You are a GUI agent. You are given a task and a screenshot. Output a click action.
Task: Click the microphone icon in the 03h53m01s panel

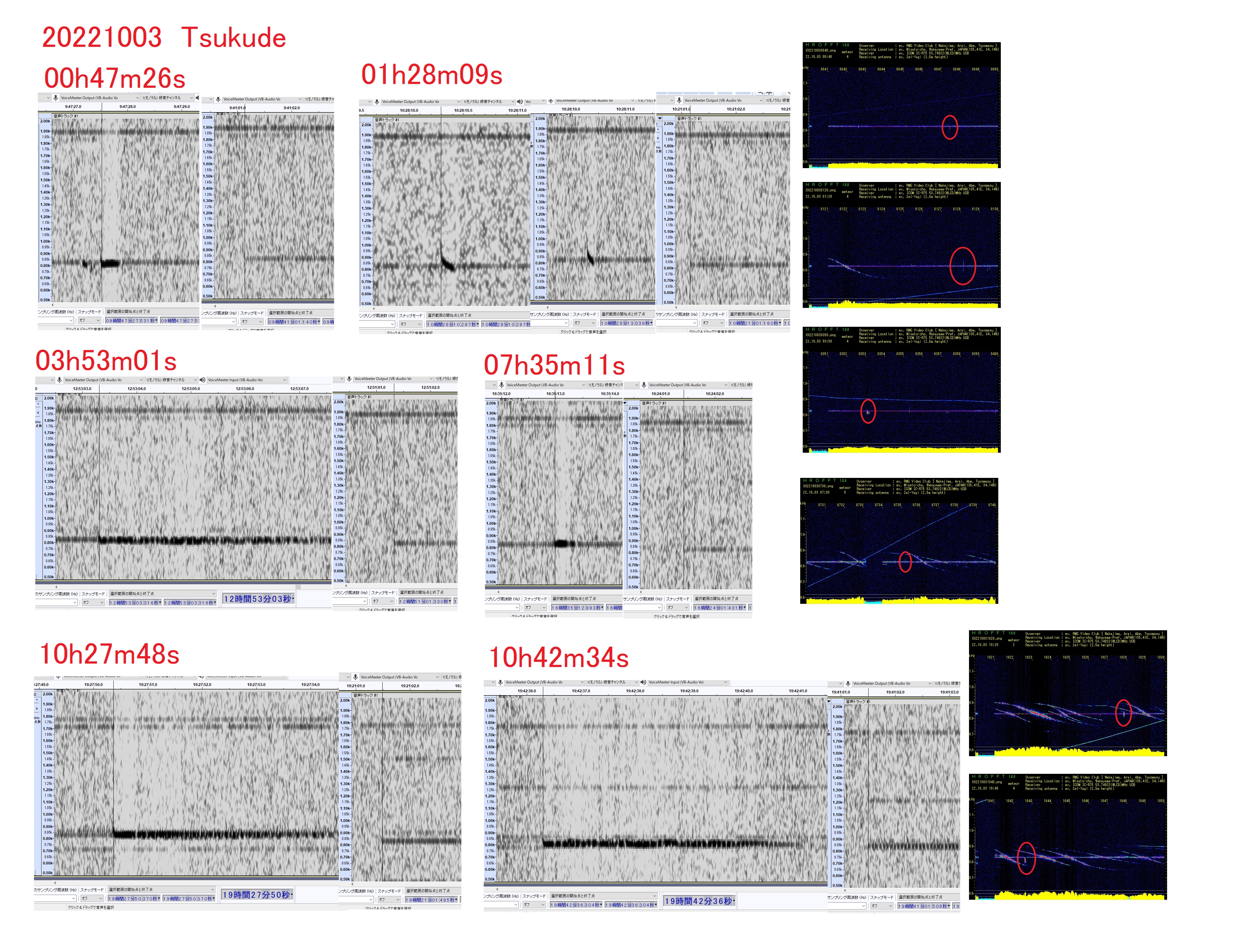point(60,380)
